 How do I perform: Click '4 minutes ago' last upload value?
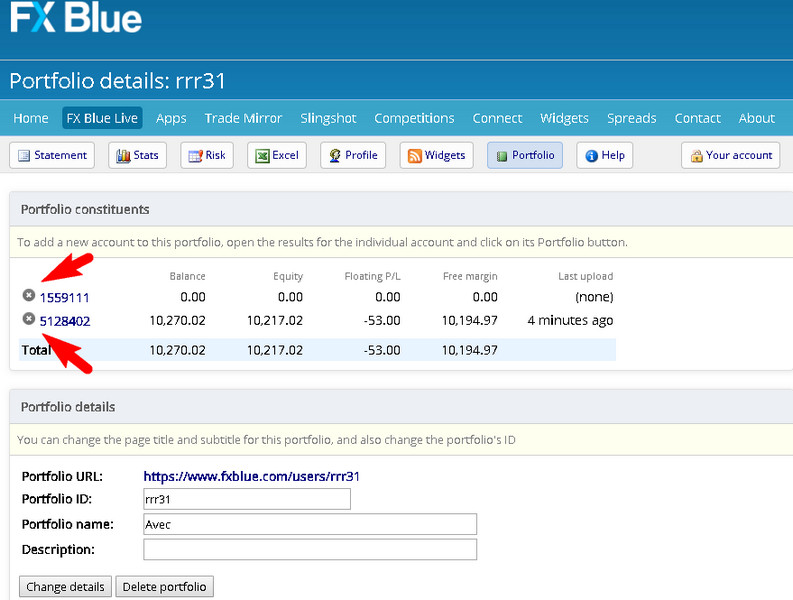(570, 321)
